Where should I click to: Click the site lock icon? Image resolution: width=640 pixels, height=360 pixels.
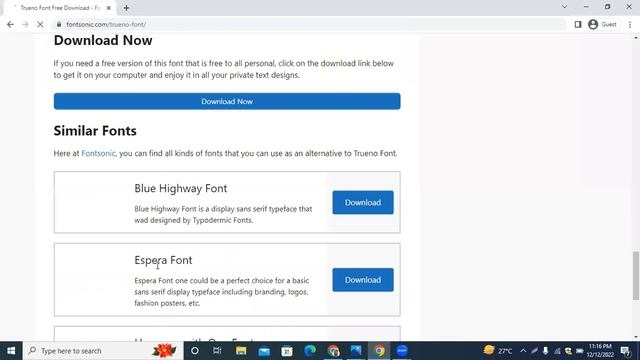click(x=59, y=24)
